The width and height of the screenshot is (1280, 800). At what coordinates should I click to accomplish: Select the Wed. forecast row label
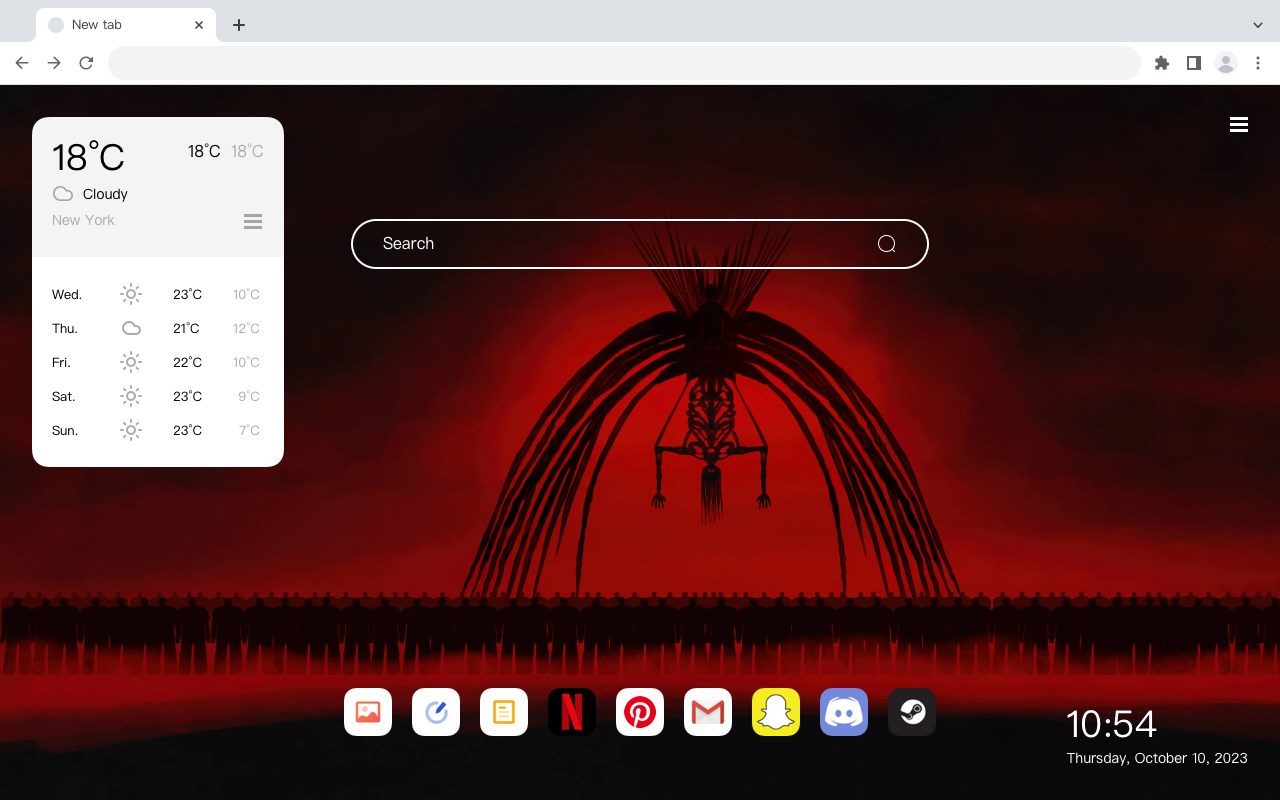click(x=67, y=294)
